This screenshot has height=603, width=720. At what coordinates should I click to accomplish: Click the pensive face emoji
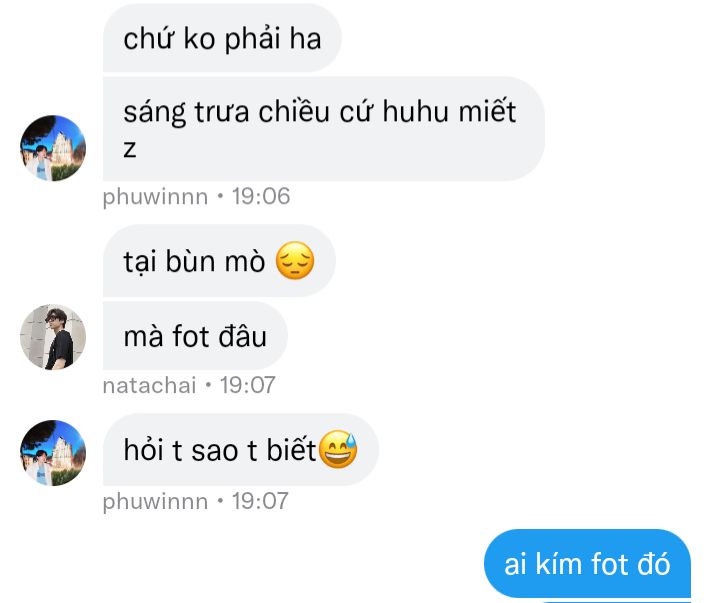point(295,260)
